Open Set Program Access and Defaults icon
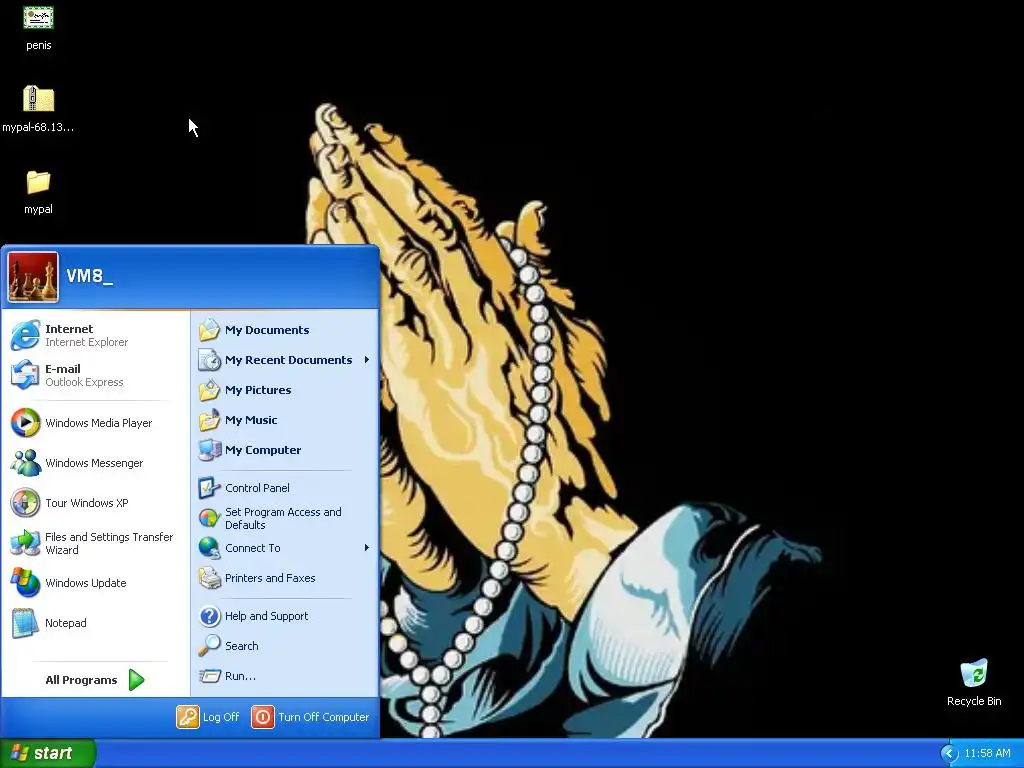The height and width of the screenshot is (768, 1024). (210, 518)
